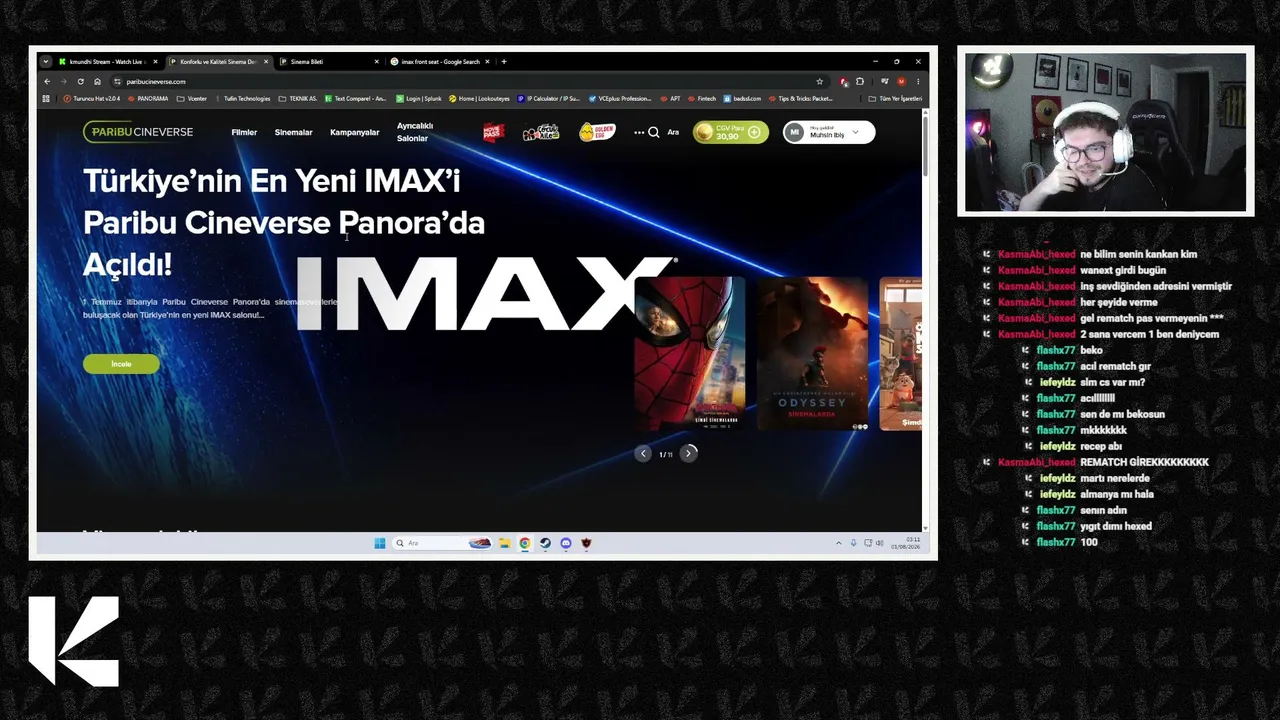1280x720 pixels.
Task: Reload the page with the refresh icon
Action: coord(80,81)
